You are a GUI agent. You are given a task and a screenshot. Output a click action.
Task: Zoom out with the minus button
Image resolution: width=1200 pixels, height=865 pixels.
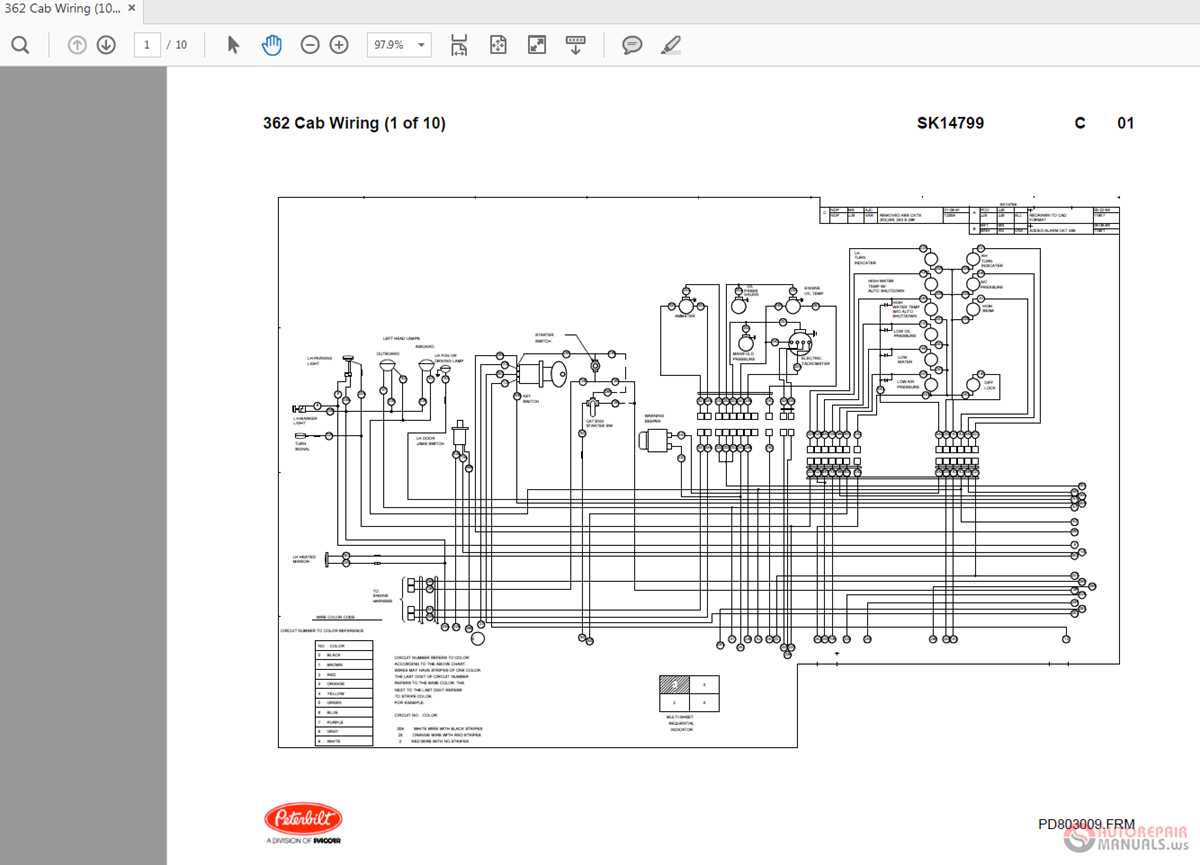(310, 45)
